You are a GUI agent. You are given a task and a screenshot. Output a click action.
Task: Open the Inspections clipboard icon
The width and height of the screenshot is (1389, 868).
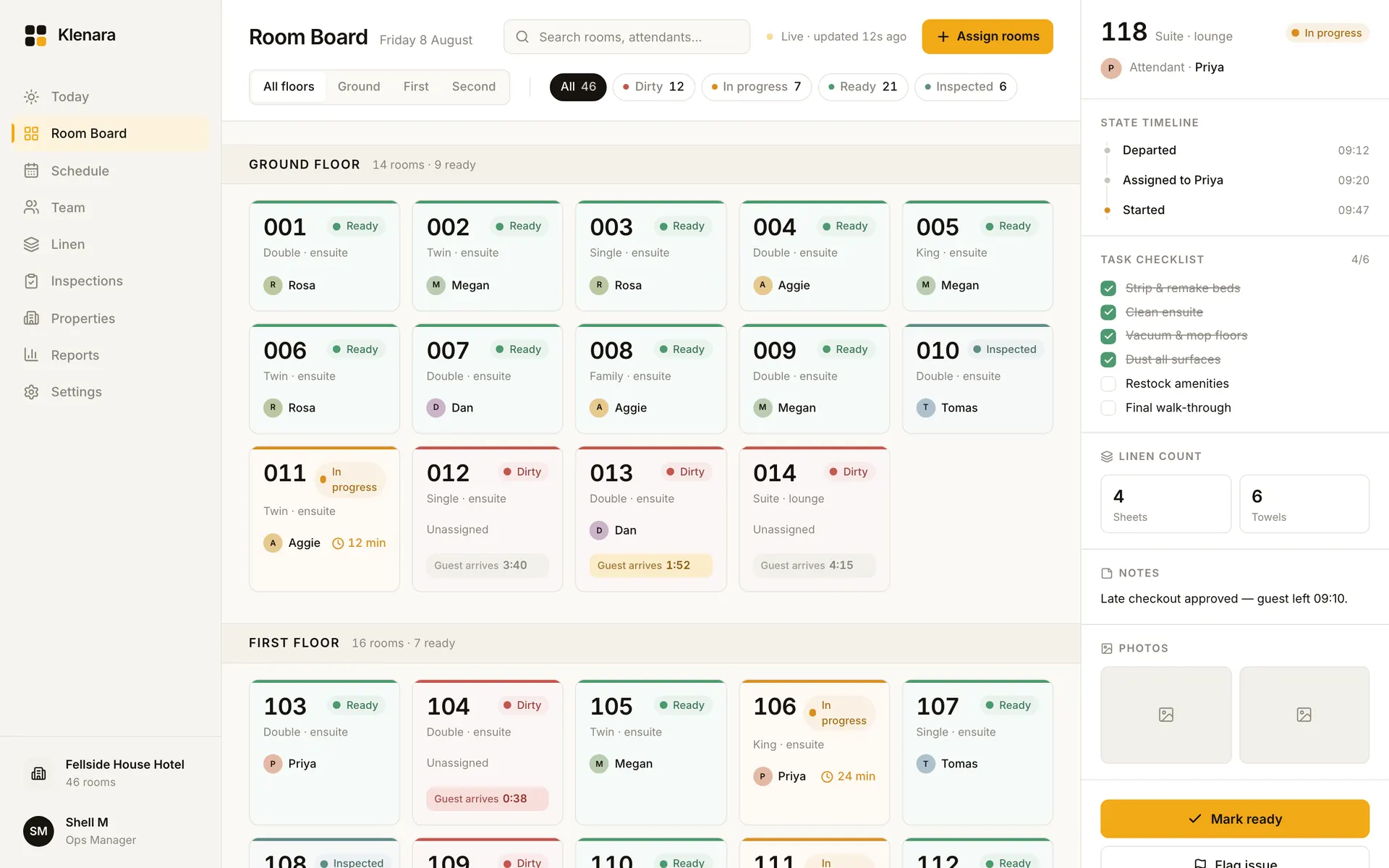[31, 281]
